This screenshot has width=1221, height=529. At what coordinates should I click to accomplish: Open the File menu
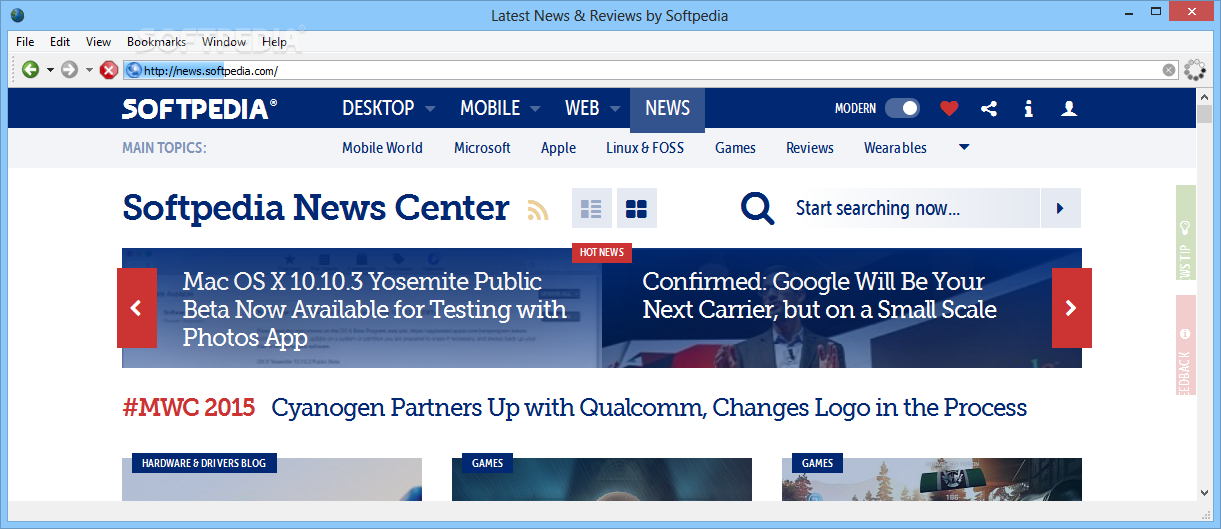click(x=25, y=42)
